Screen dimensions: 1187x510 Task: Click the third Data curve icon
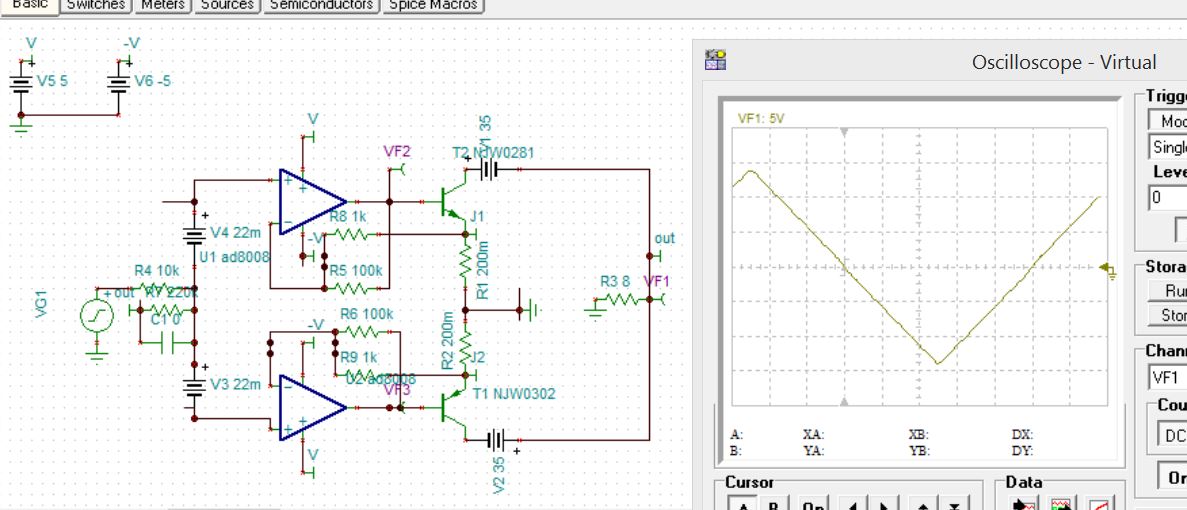point(1099,503)
